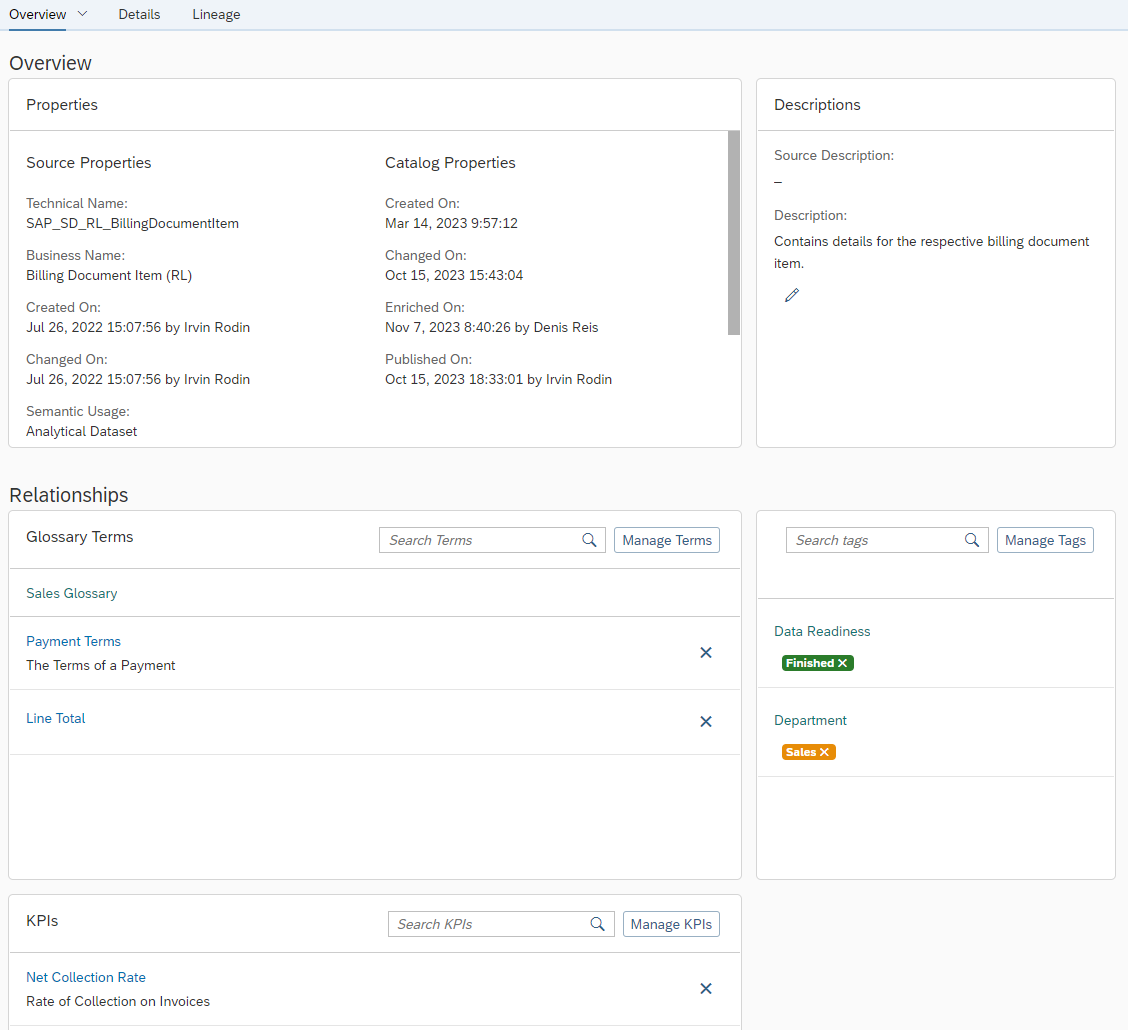Screen dimensions: 1128x1030
Task: Remove the Finished data readiness tag
Action: tap(841, 663)
